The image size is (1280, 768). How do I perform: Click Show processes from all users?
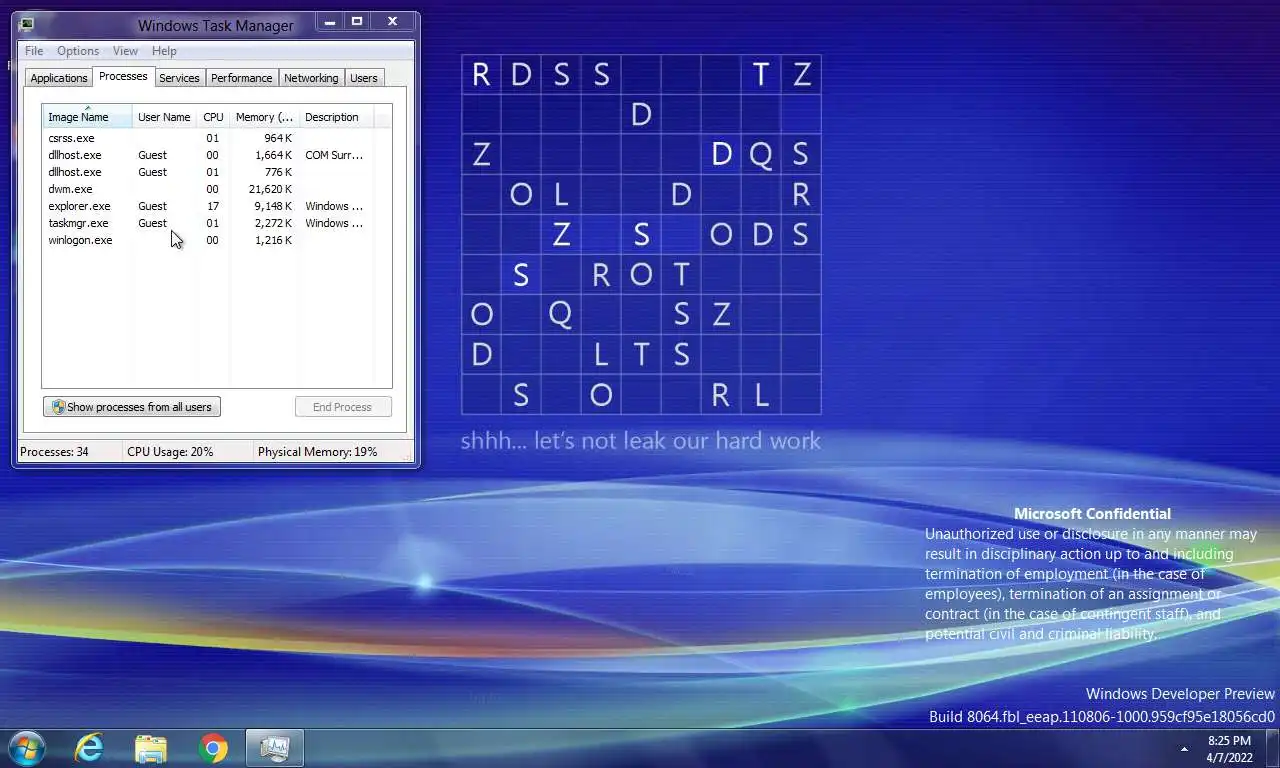click(132, 407)
